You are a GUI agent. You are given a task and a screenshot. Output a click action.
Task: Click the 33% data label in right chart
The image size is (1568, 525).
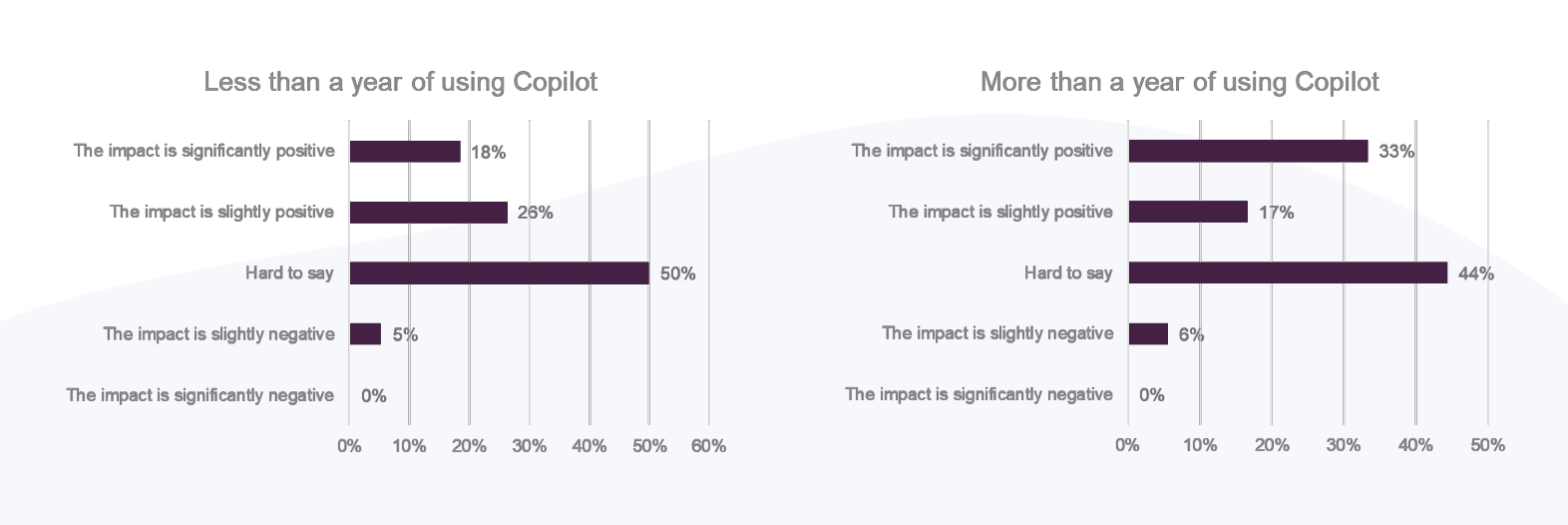click(1396, 152)
